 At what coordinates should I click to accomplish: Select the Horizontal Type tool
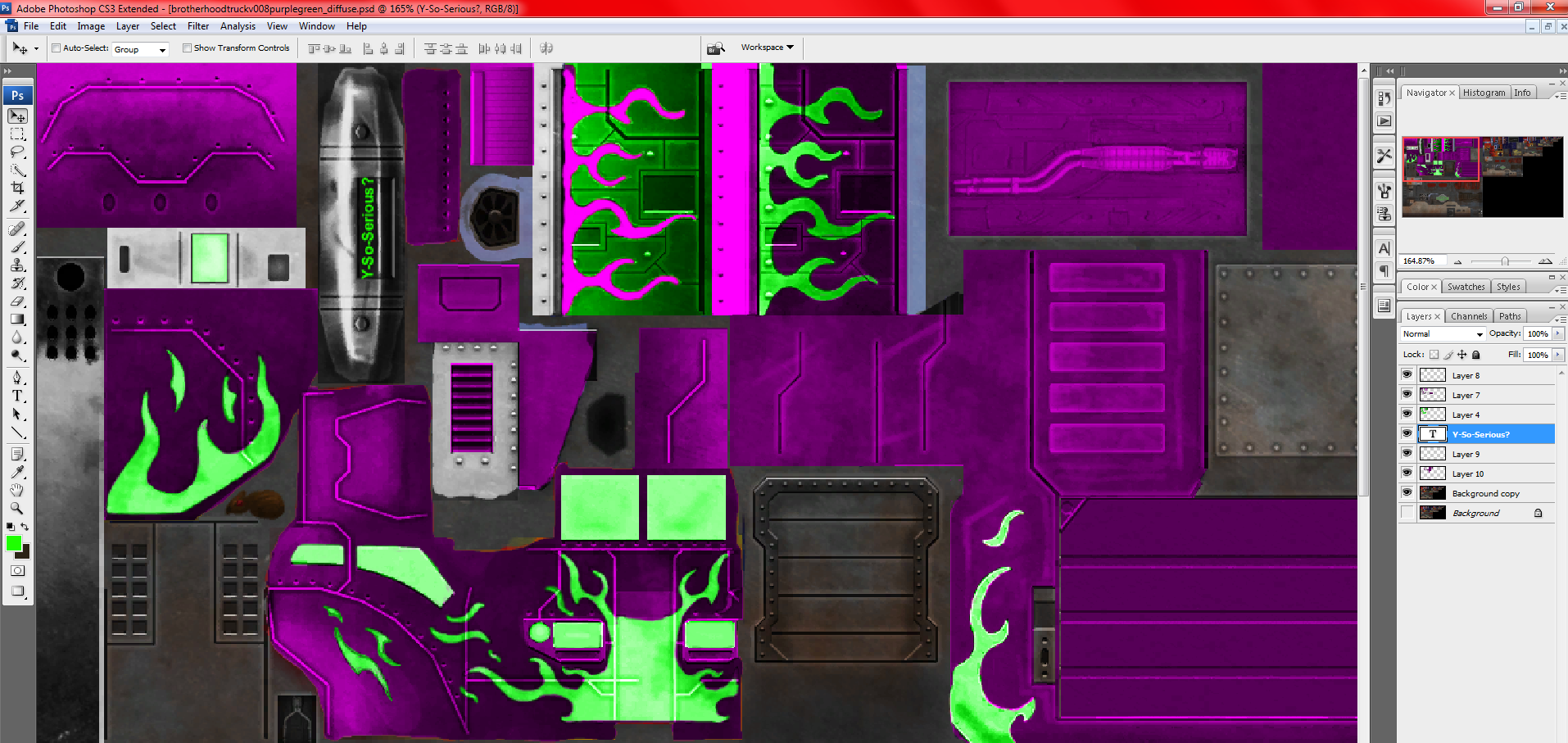(17, 395)
